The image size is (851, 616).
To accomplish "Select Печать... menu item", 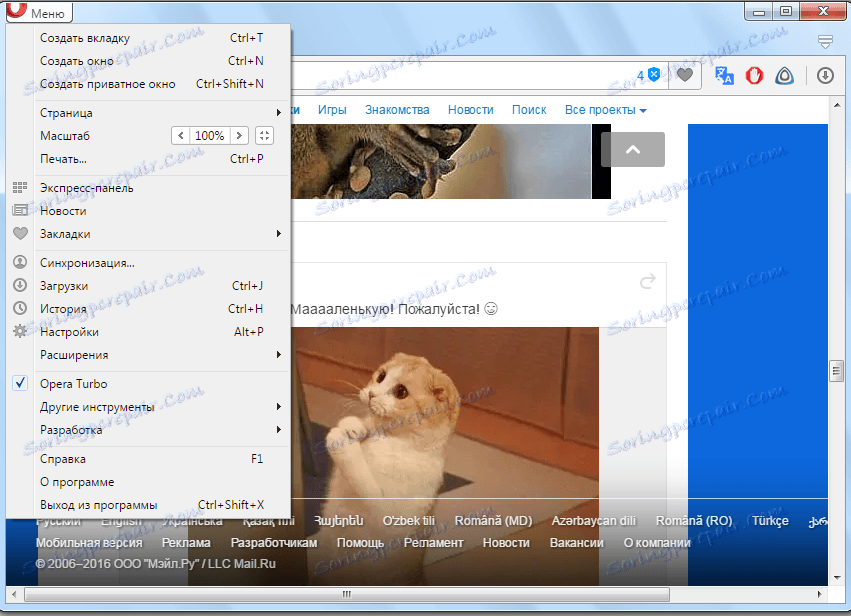I will pos(161,158).
